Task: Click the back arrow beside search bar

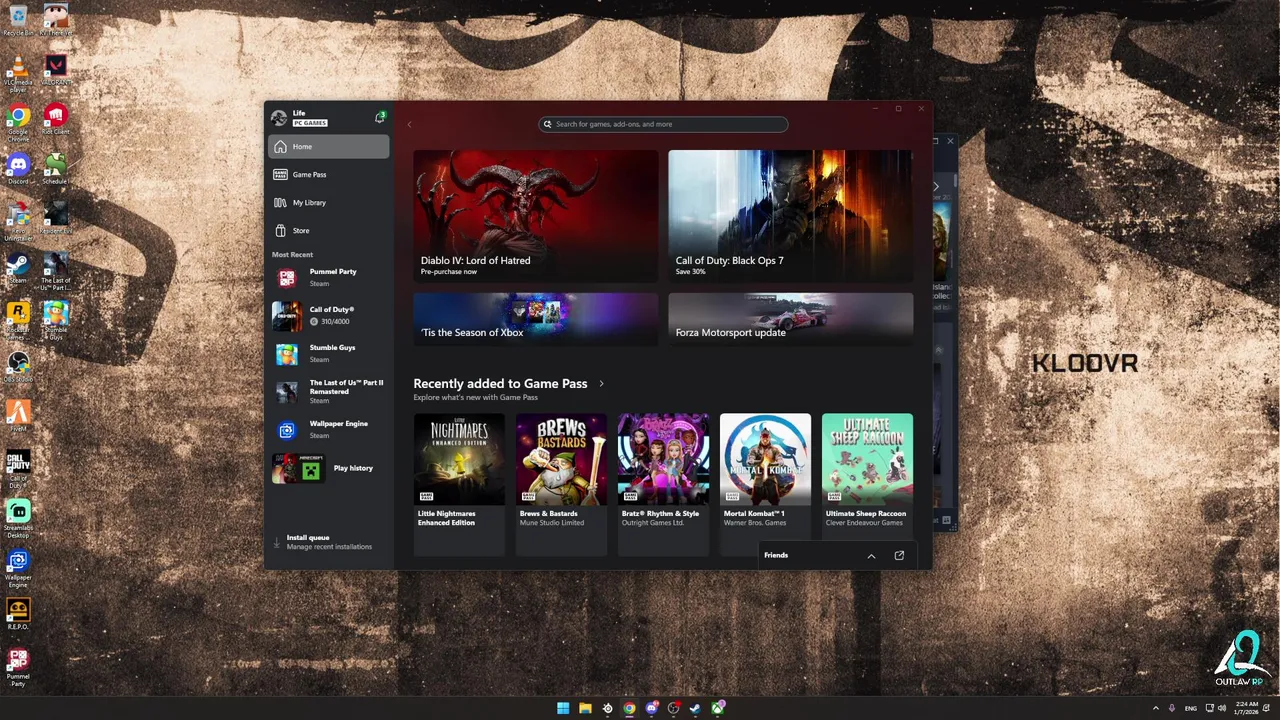Action: point(409,124)
